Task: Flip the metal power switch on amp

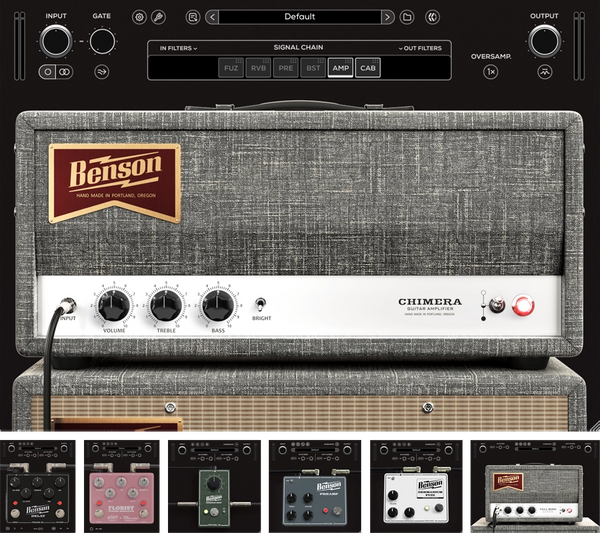Action: 497,305
